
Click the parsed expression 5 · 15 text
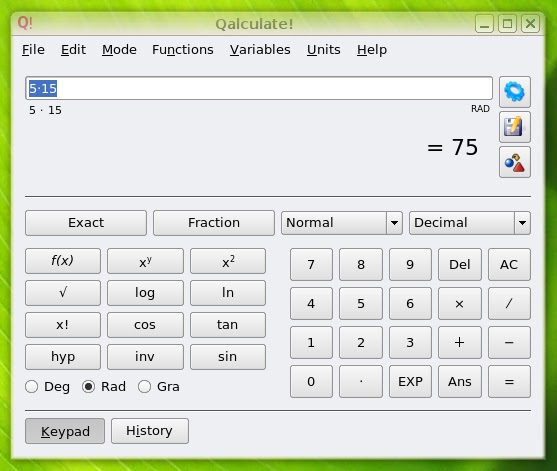45,110
